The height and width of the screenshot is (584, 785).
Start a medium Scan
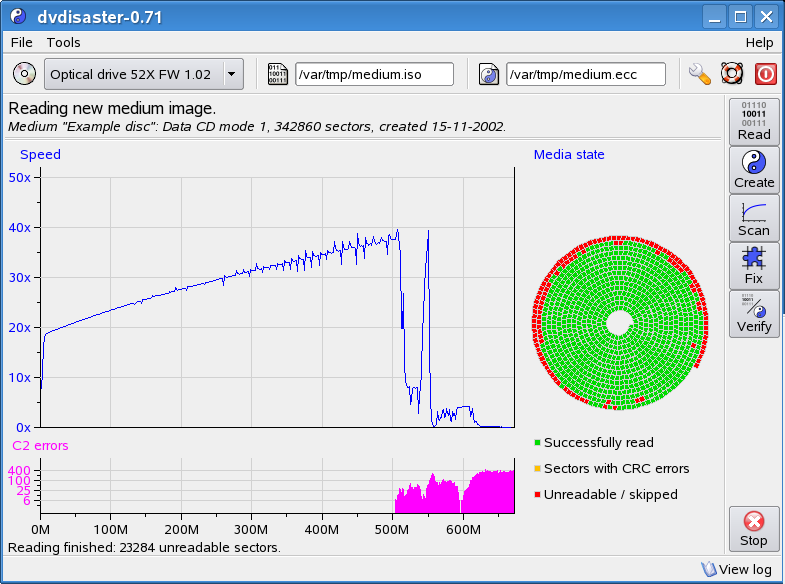[x=754, y=218]
